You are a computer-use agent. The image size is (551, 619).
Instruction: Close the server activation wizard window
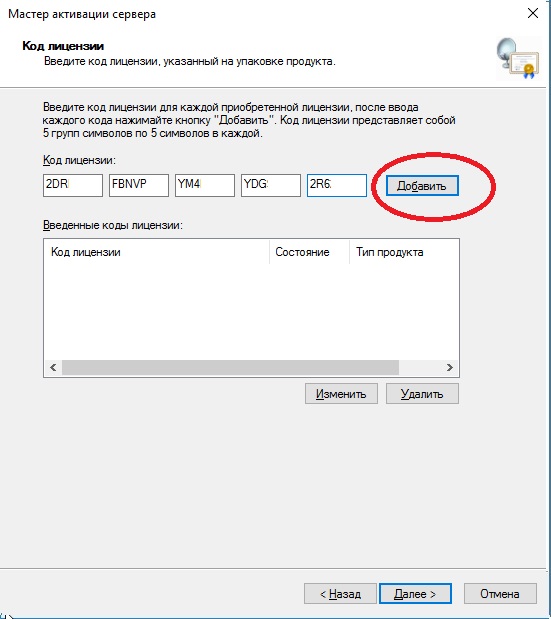[533, 13]
